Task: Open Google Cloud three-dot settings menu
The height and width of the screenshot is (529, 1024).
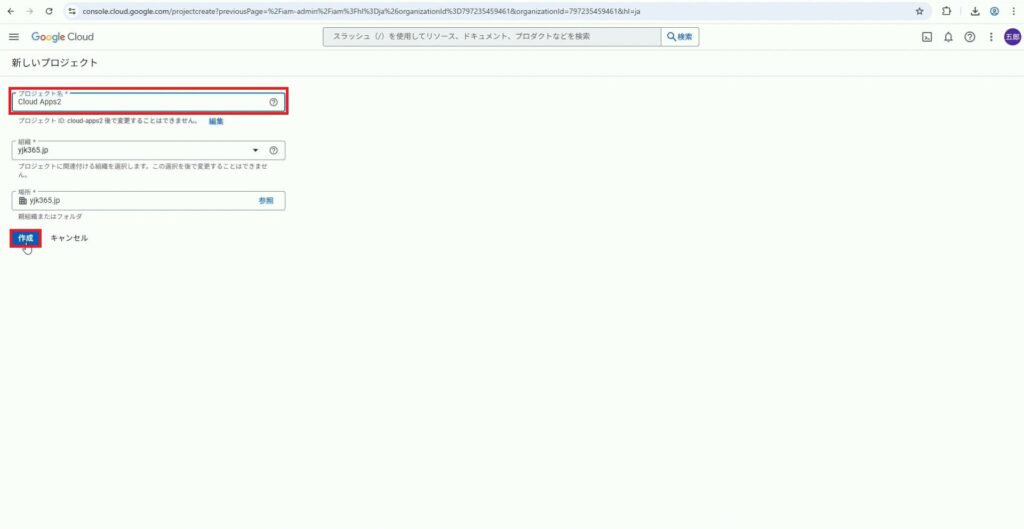Action: (991, 37)
